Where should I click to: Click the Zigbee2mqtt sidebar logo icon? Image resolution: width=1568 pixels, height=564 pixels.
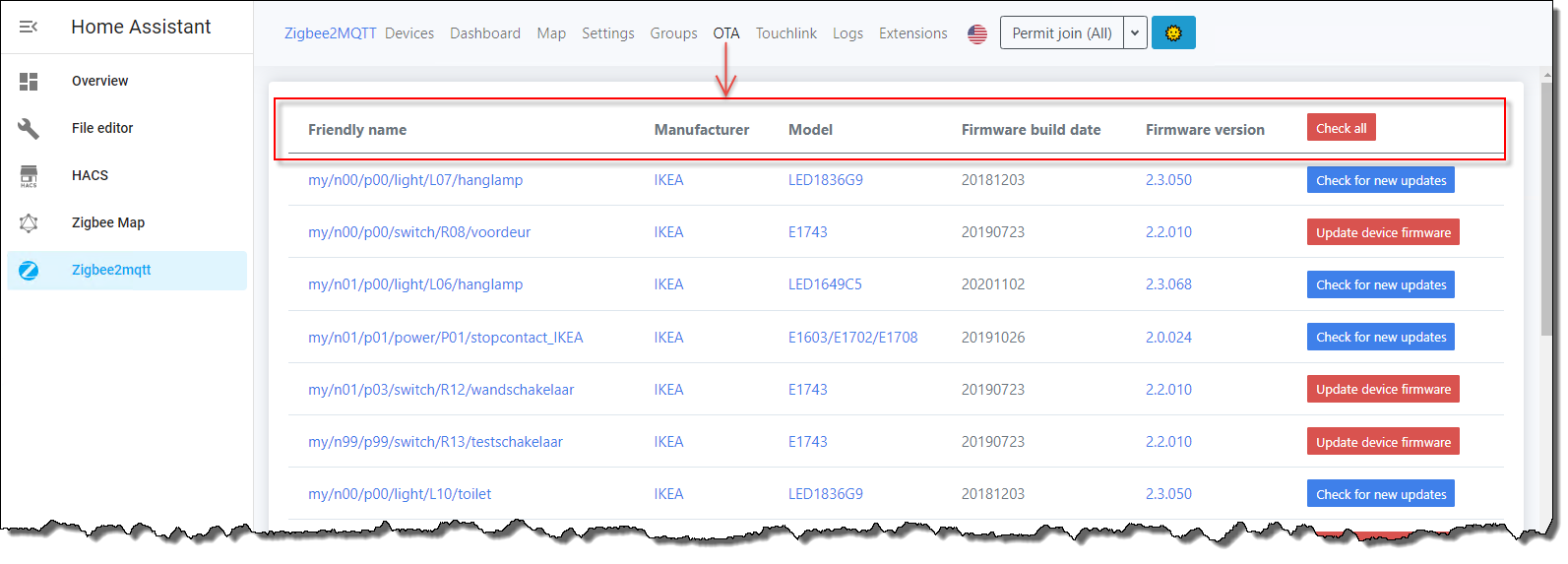[x=29, y=271]
